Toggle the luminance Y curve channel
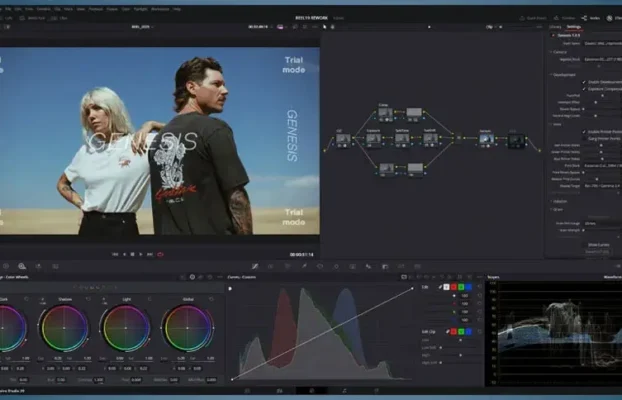 point(446,287)
